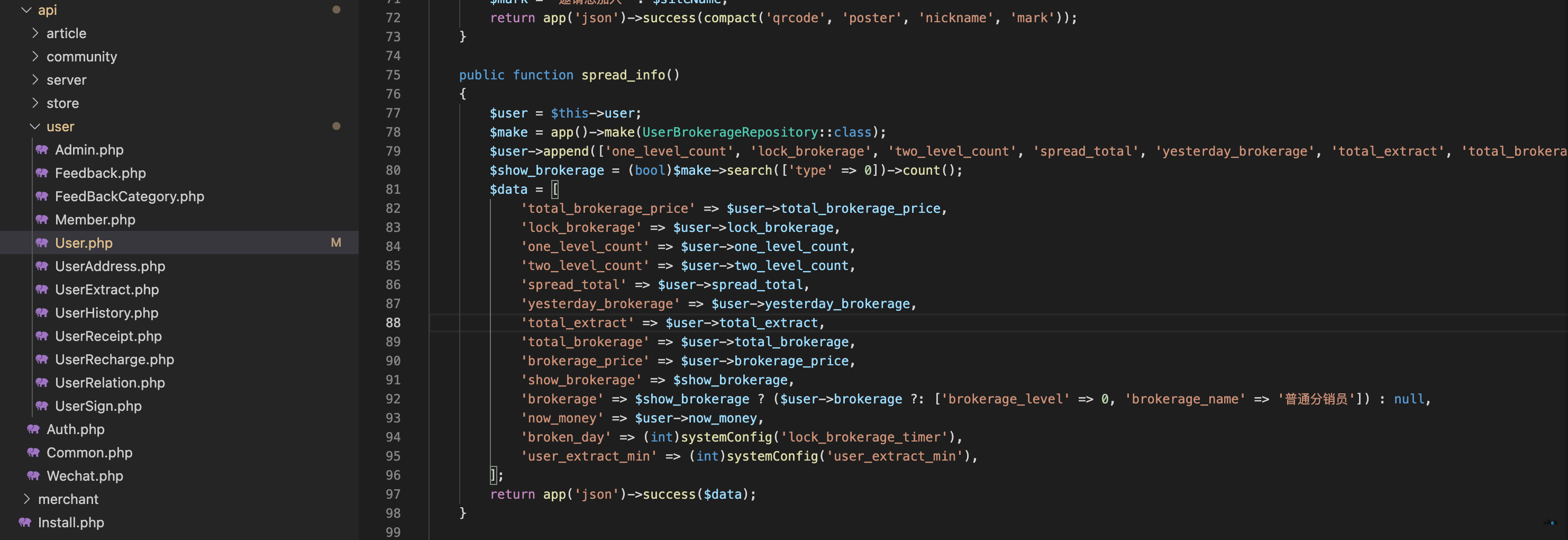Screen dimensions: 1568x540
Task: Click 'now_money' key on line 93
Action: point(562,418)
